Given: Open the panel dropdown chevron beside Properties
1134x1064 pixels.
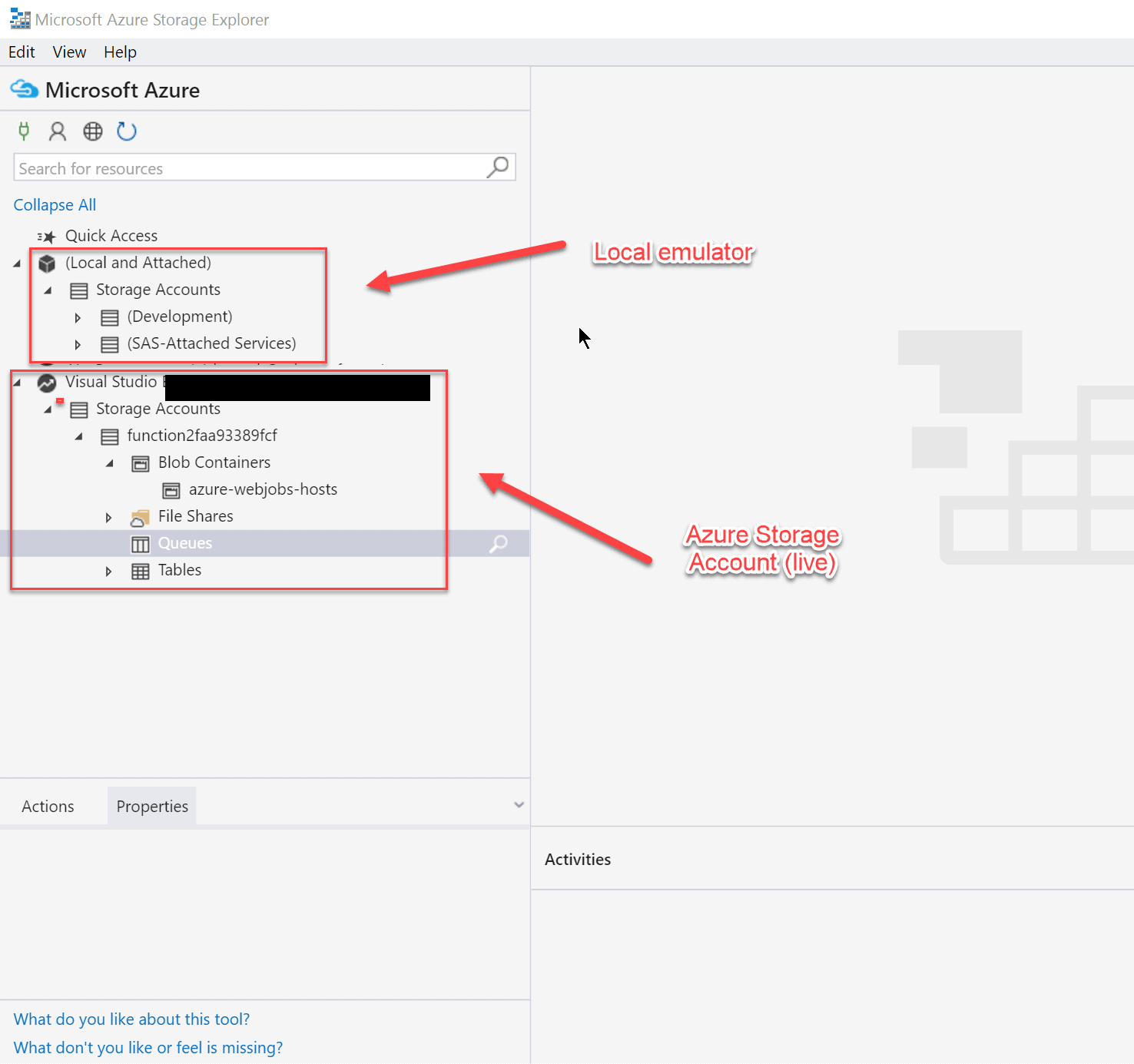Looking at the screenshot, I should tap(519, 805).
